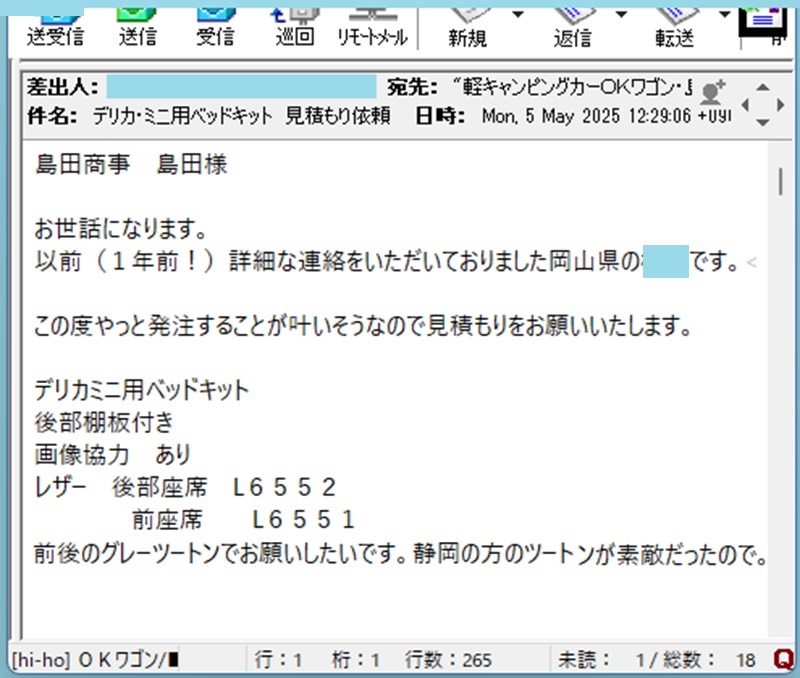800x678 pixels.
Task: Reply to this email using 返信
Action: click(573, 25)
